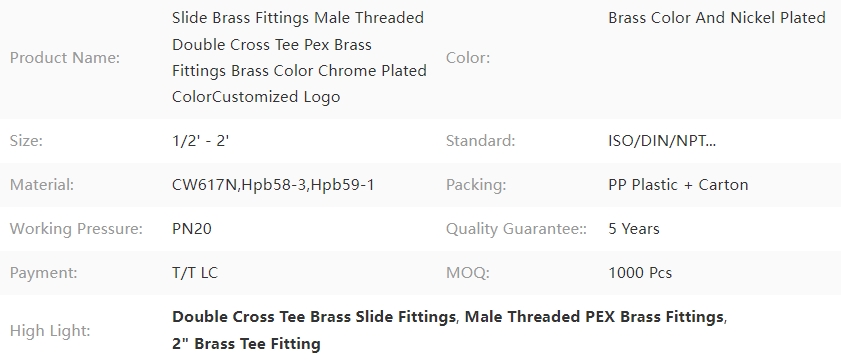Click the 'Double Cross Tee Brass Slide Fittings' highlight link

pos(314,317)
